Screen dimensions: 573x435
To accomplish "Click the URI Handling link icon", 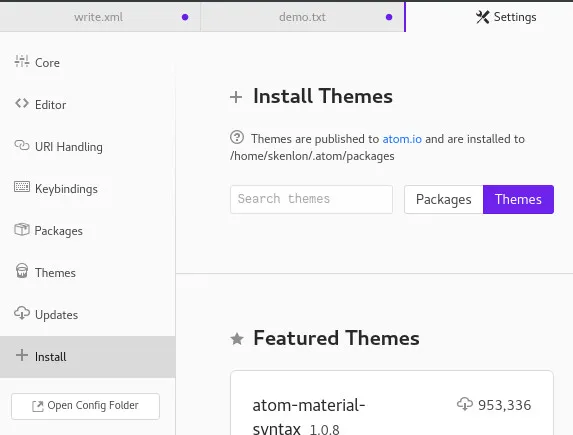I will click(x=22, y=145).
